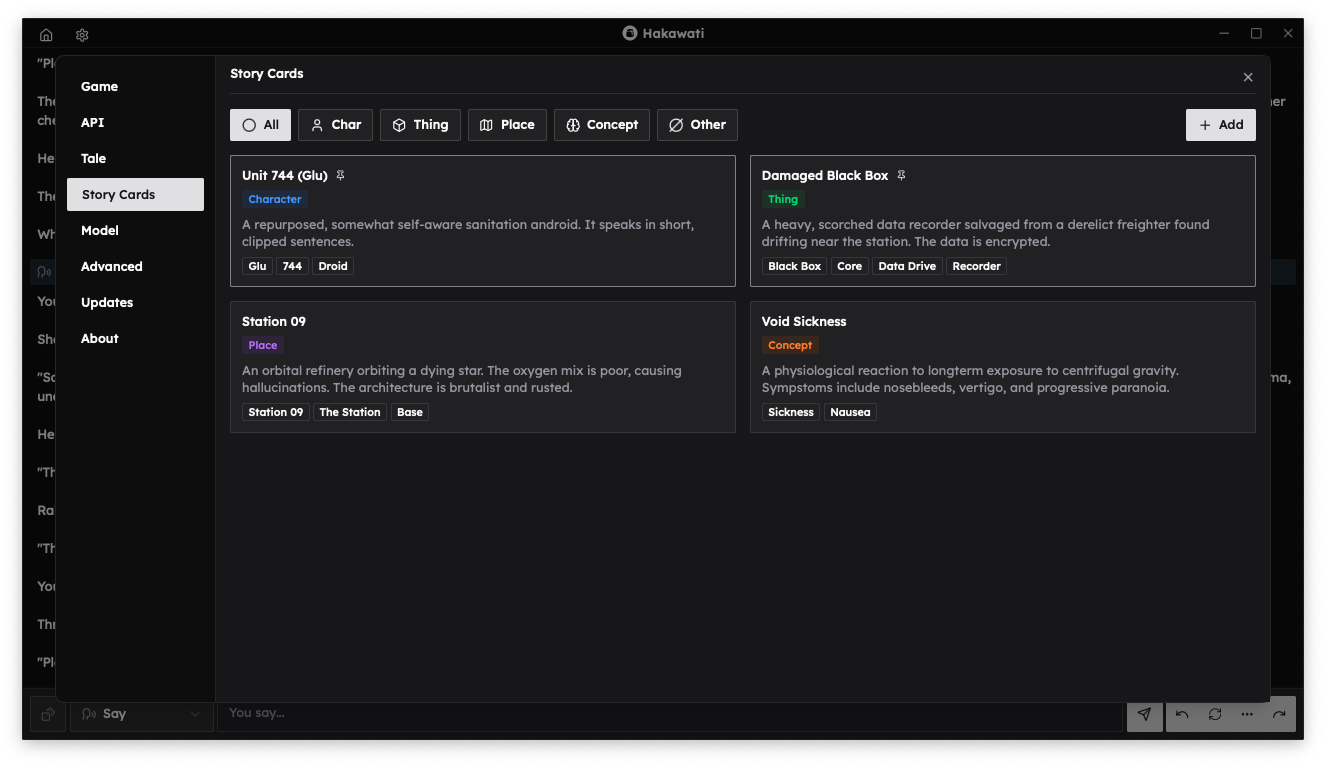Click the redo arrow icon
This screenshot has width=1326, height=766.
[1279, 714]
